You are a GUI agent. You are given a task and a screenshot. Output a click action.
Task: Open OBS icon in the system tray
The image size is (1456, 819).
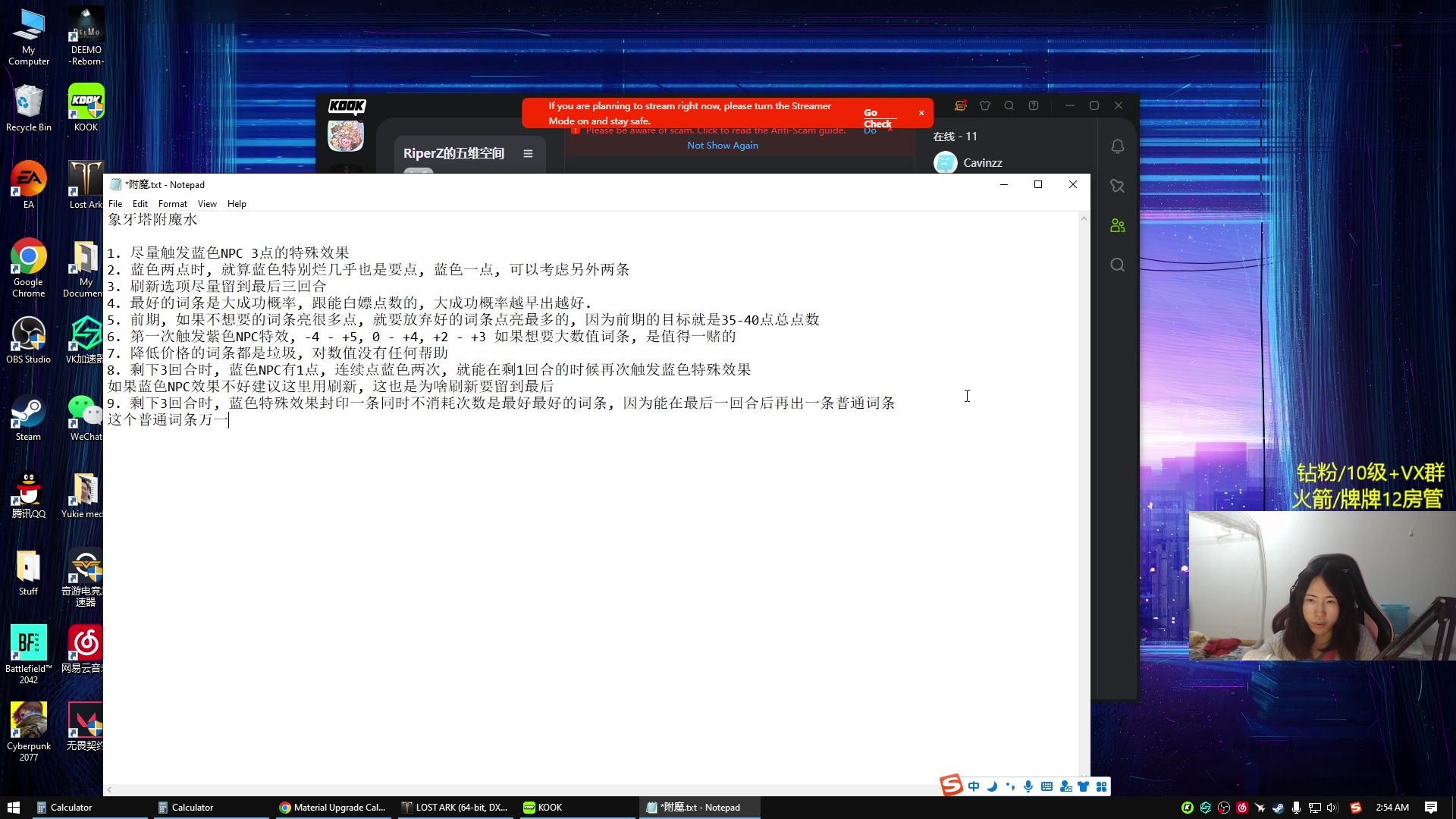(x=1223, y=808)
